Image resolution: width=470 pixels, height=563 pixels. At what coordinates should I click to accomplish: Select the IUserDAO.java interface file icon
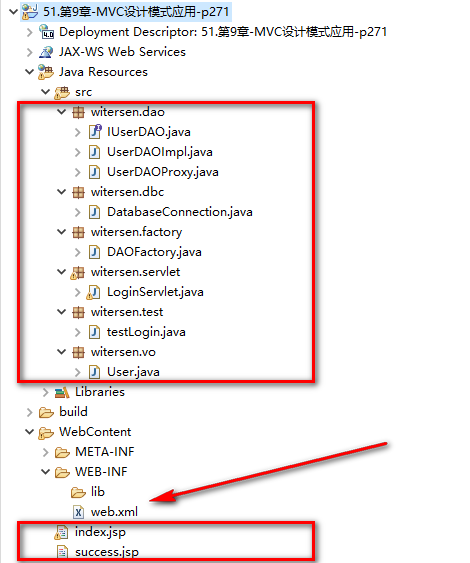point(95,132)
